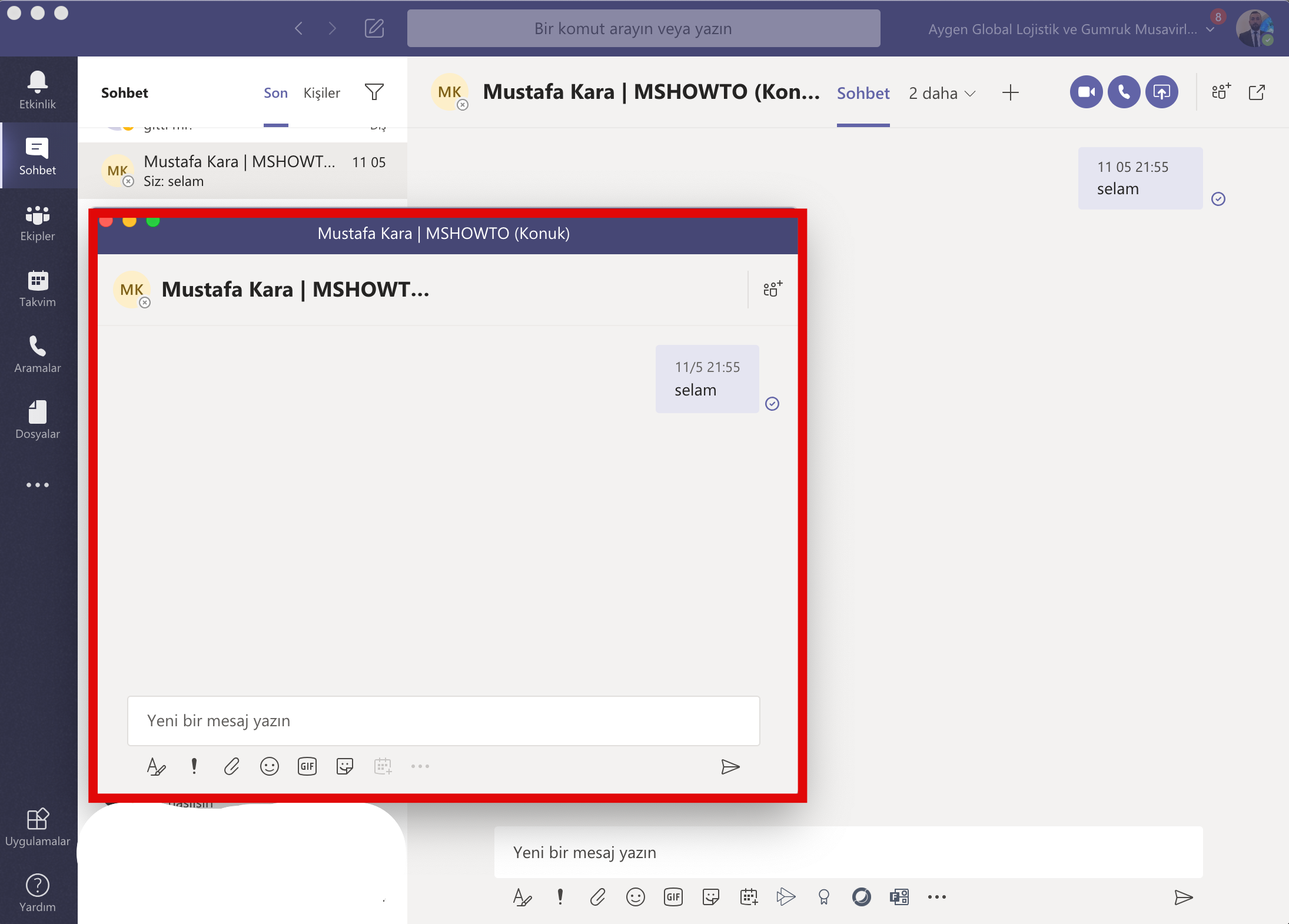The height and width of the screenshot is (924, 1289).
Task: Add people in main chat header
Action: click(x=1221, y=92)
